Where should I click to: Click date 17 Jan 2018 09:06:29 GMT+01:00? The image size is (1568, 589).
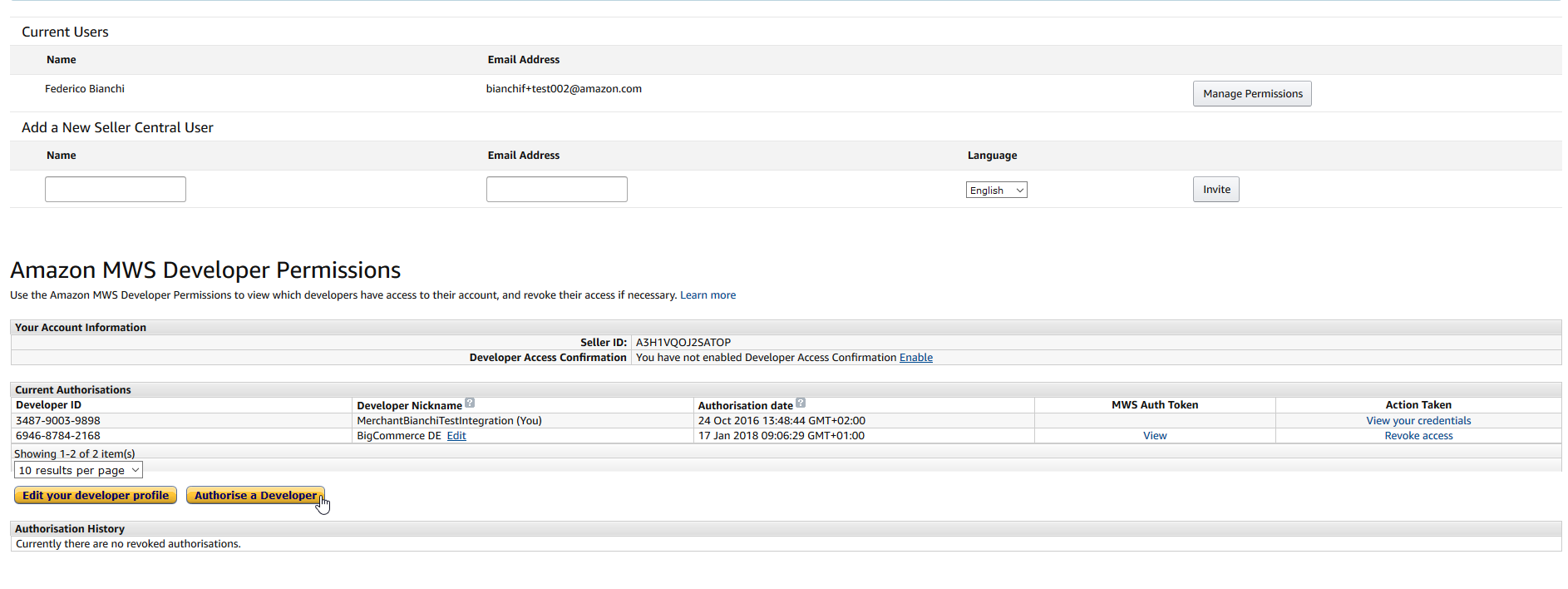pyautogui.click(x=782, y=436)
